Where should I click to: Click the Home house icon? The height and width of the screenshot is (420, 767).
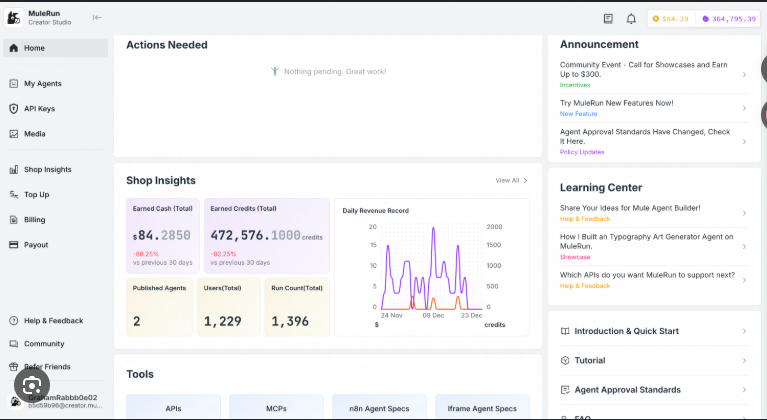pyautogui.click(x=14, y=48)
